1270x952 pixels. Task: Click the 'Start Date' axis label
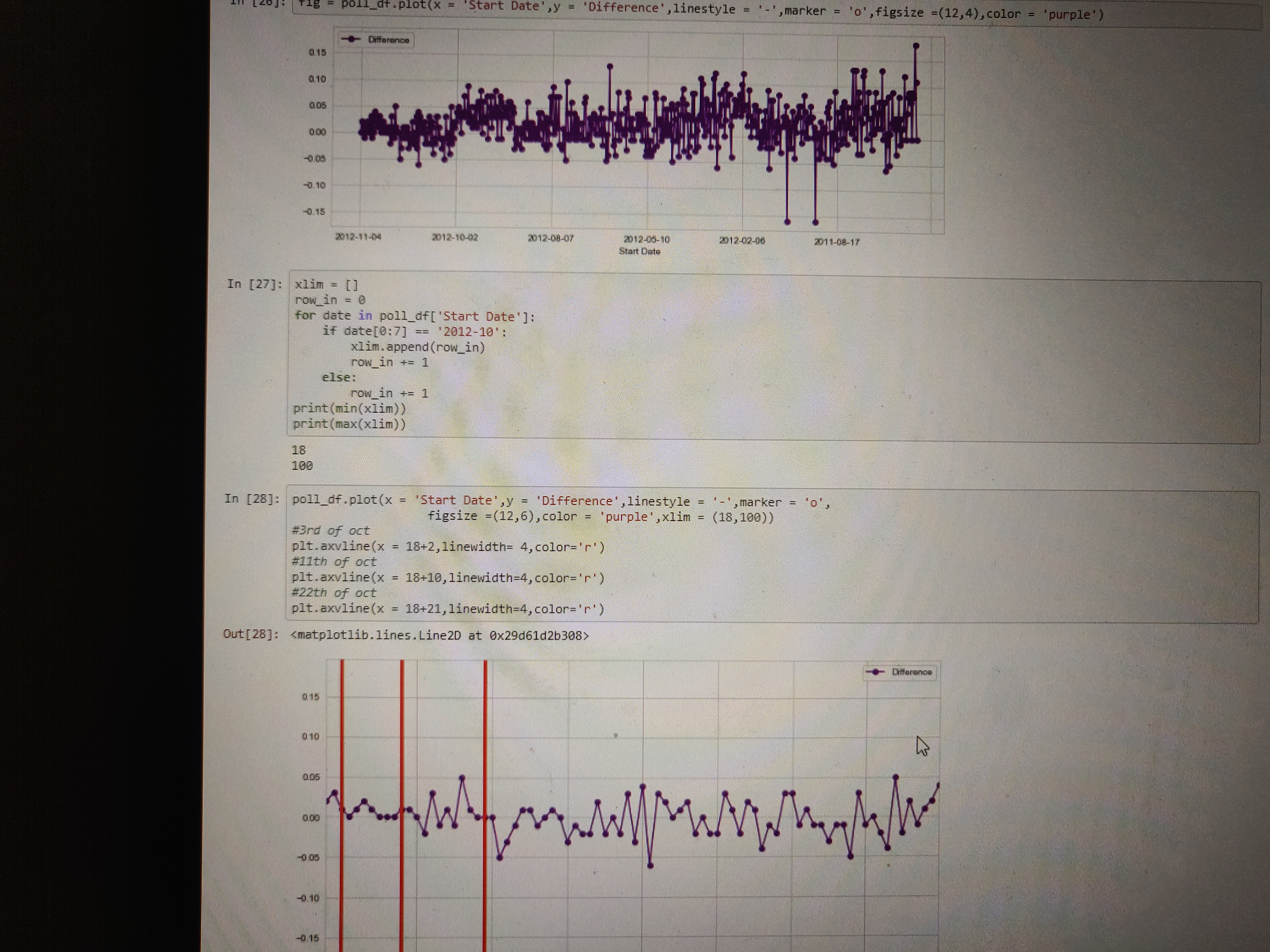click(x=640, y=251)
